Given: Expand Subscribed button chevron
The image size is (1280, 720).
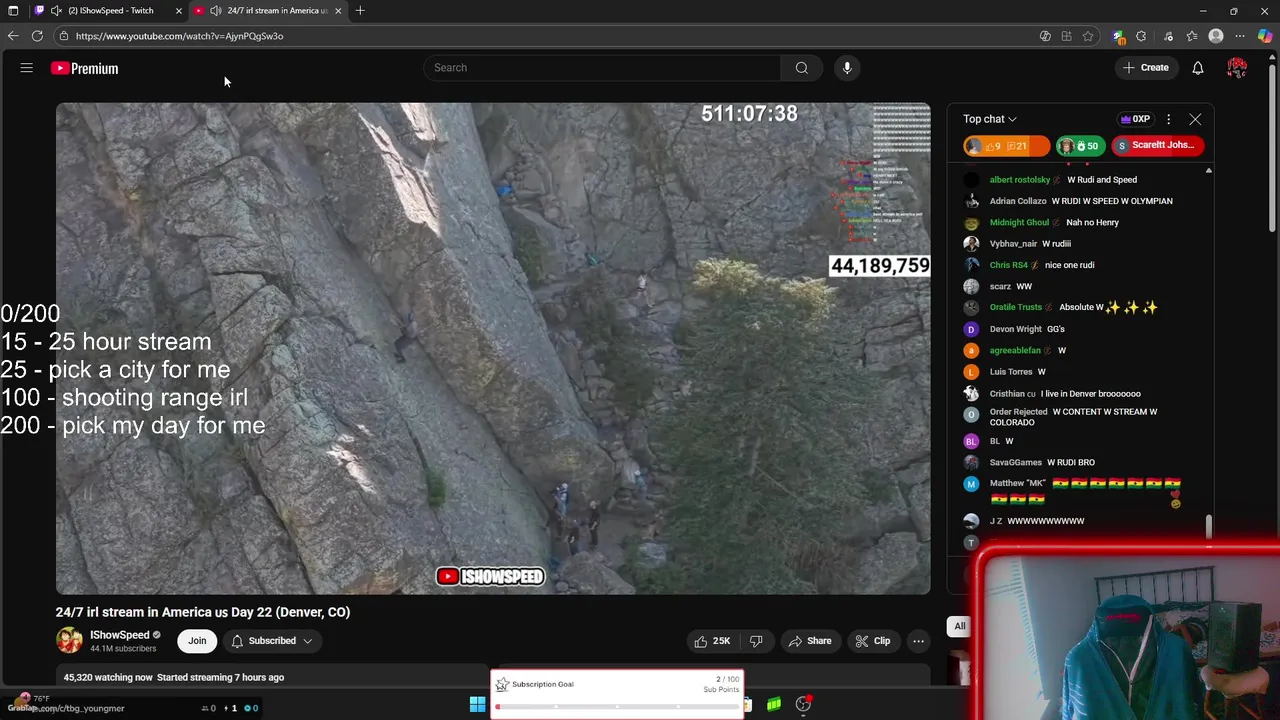Looking at the screenshot, I should click(x=308, y=641).
